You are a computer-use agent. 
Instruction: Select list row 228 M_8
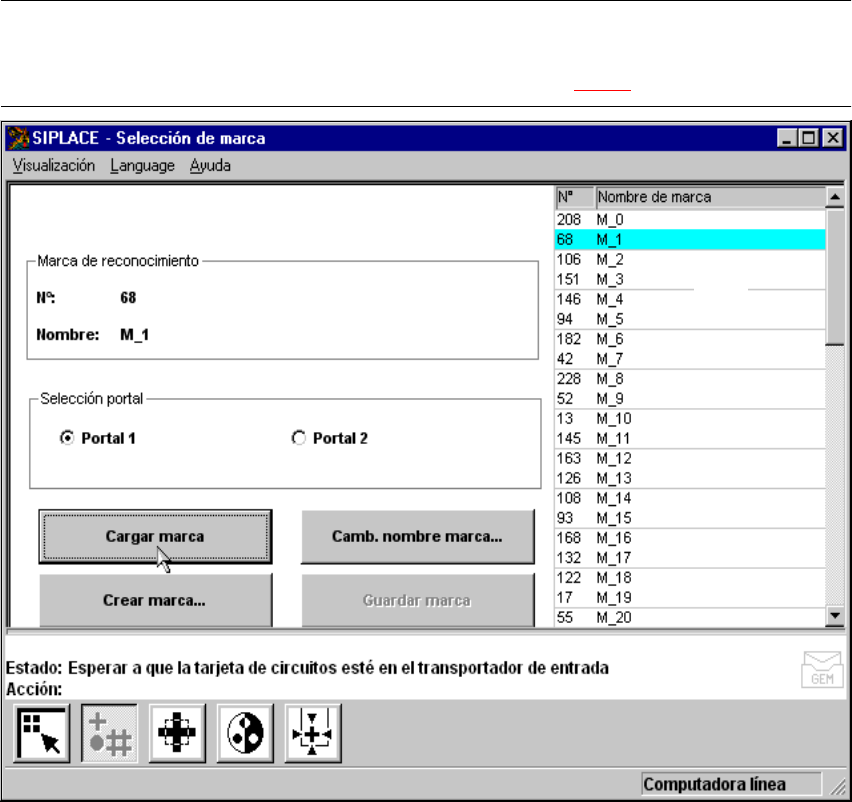pyautogui.click(x=690, y=379)
